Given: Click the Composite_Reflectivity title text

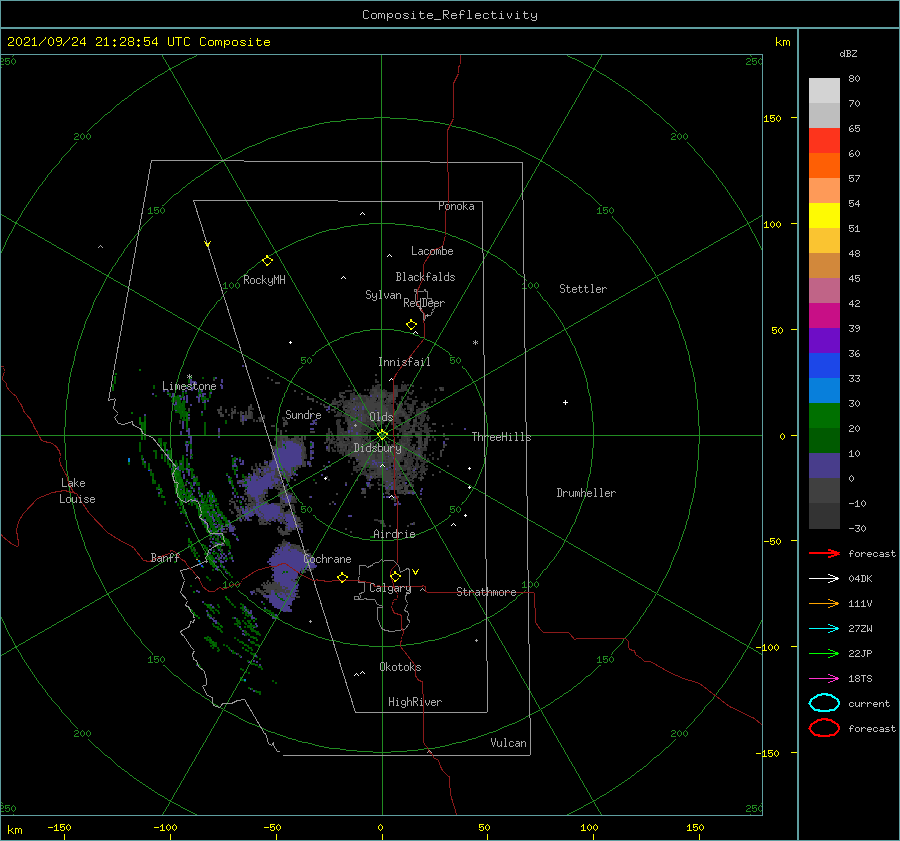Looking at the screenshot, I should click(450, 15).
